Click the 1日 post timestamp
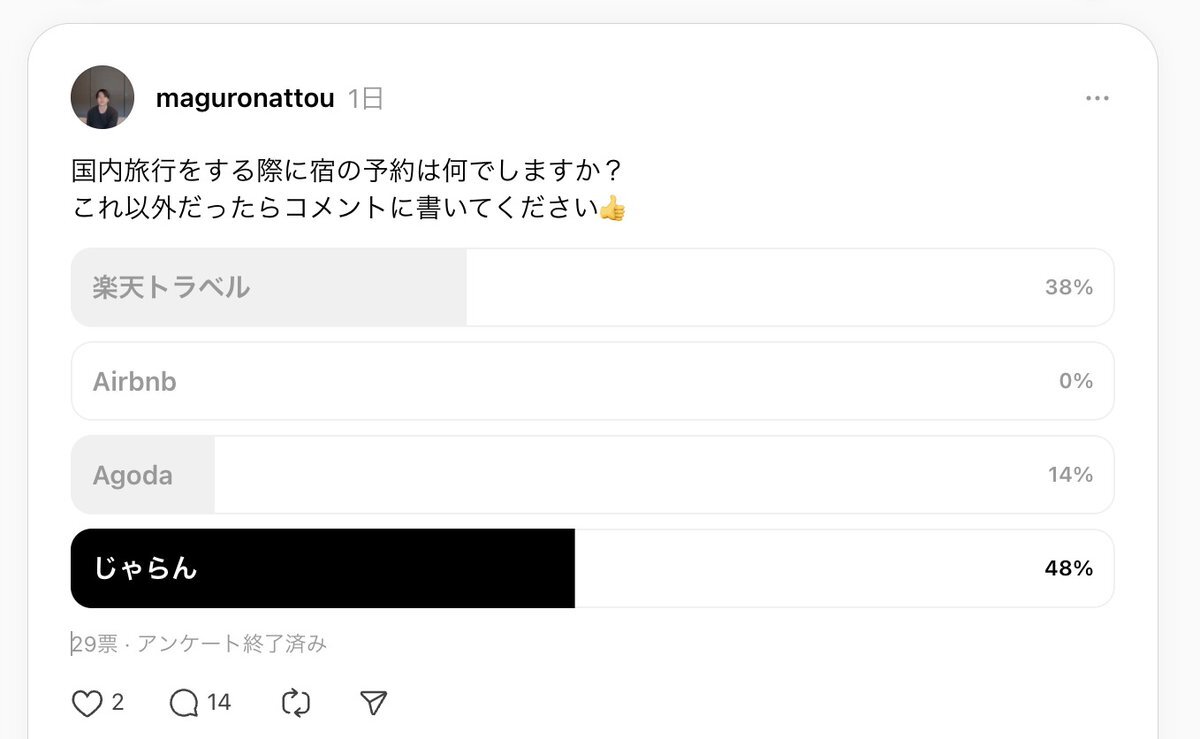The width and height of the screenshot is (1200, 739). tap(366, 98)
